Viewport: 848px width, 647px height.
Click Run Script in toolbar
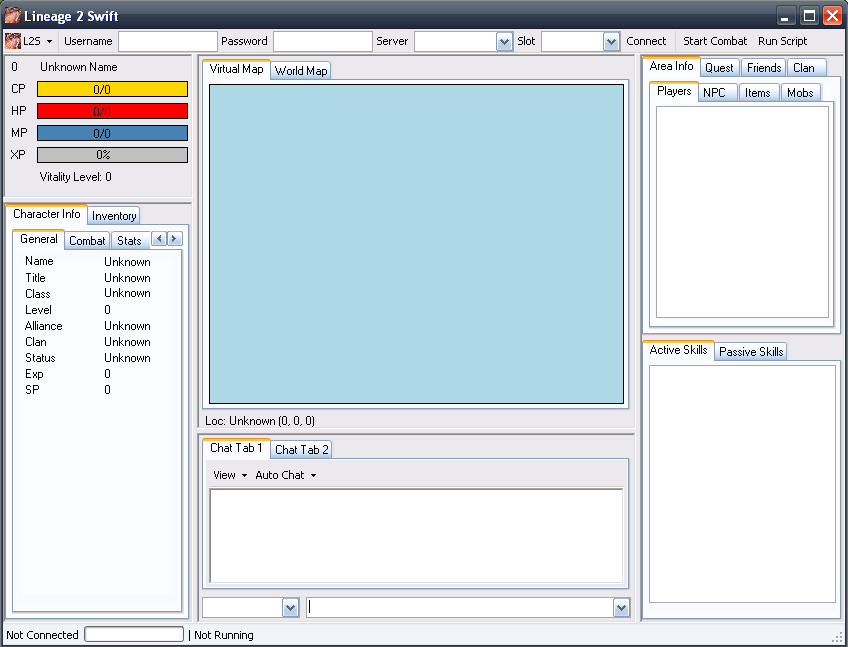point(782,41)
